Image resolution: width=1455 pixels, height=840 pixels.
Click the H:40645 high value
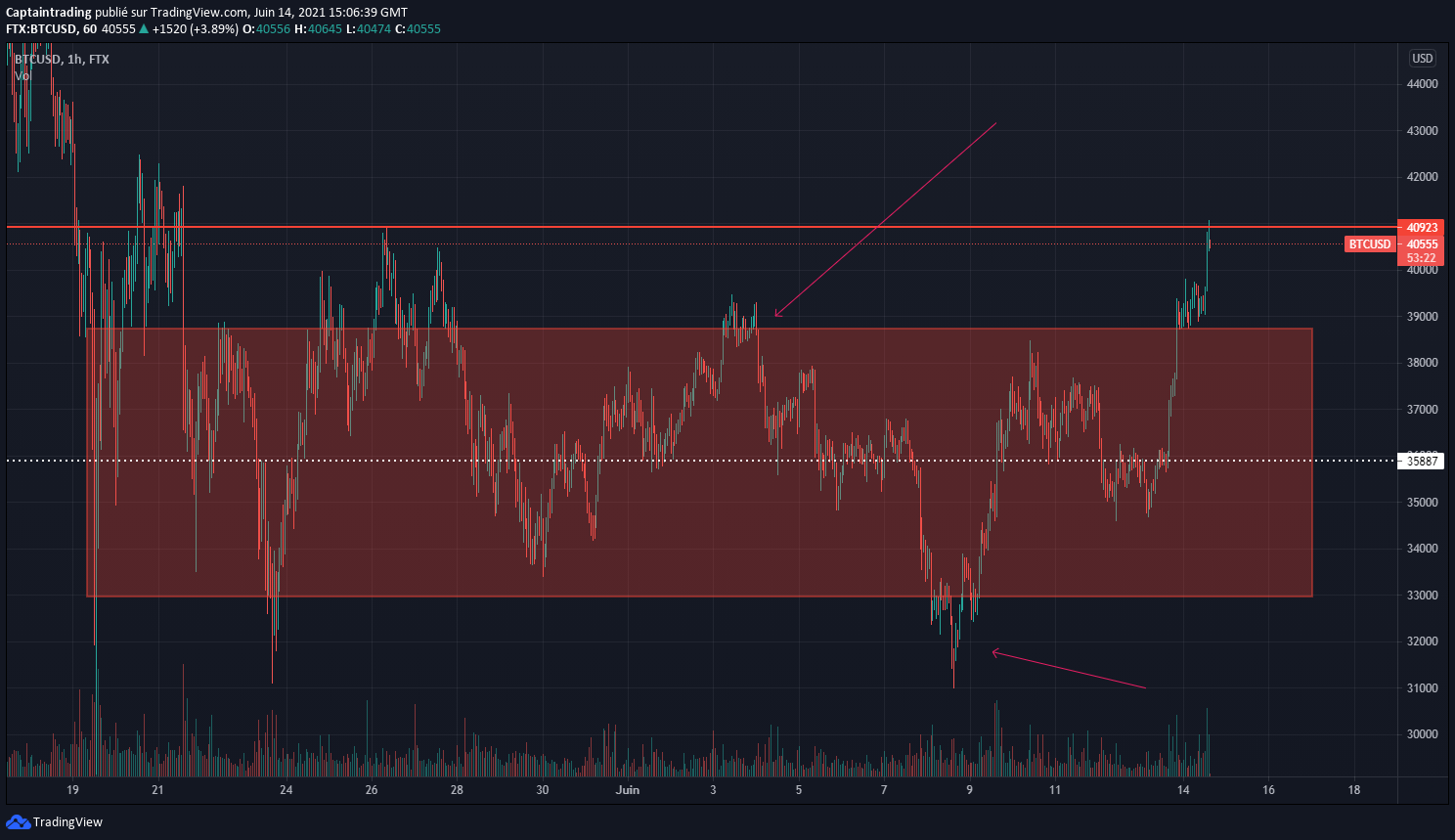point(318,29)
